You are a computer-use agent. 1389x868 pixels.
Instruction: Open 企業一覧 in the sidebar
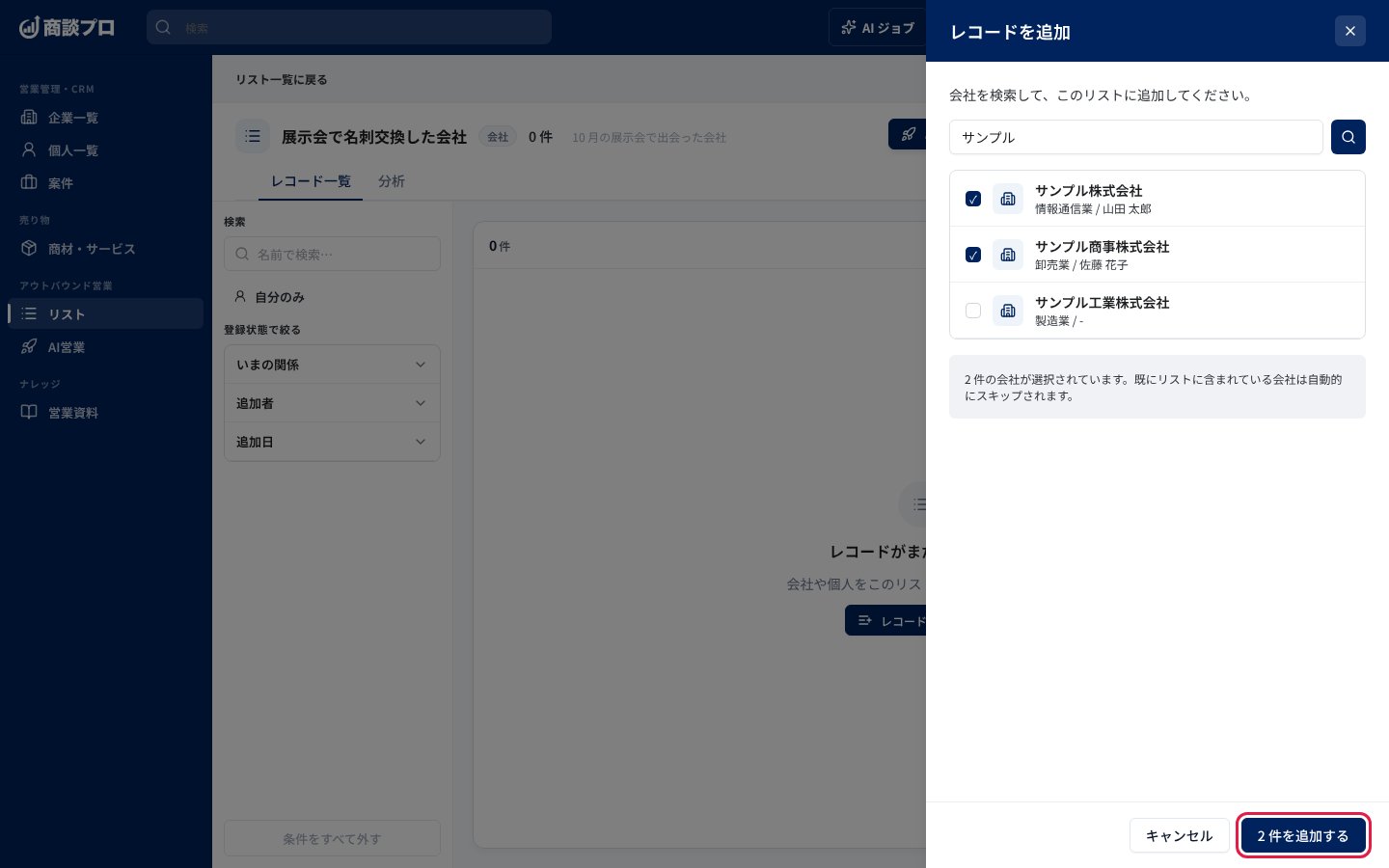coord(106,118)
